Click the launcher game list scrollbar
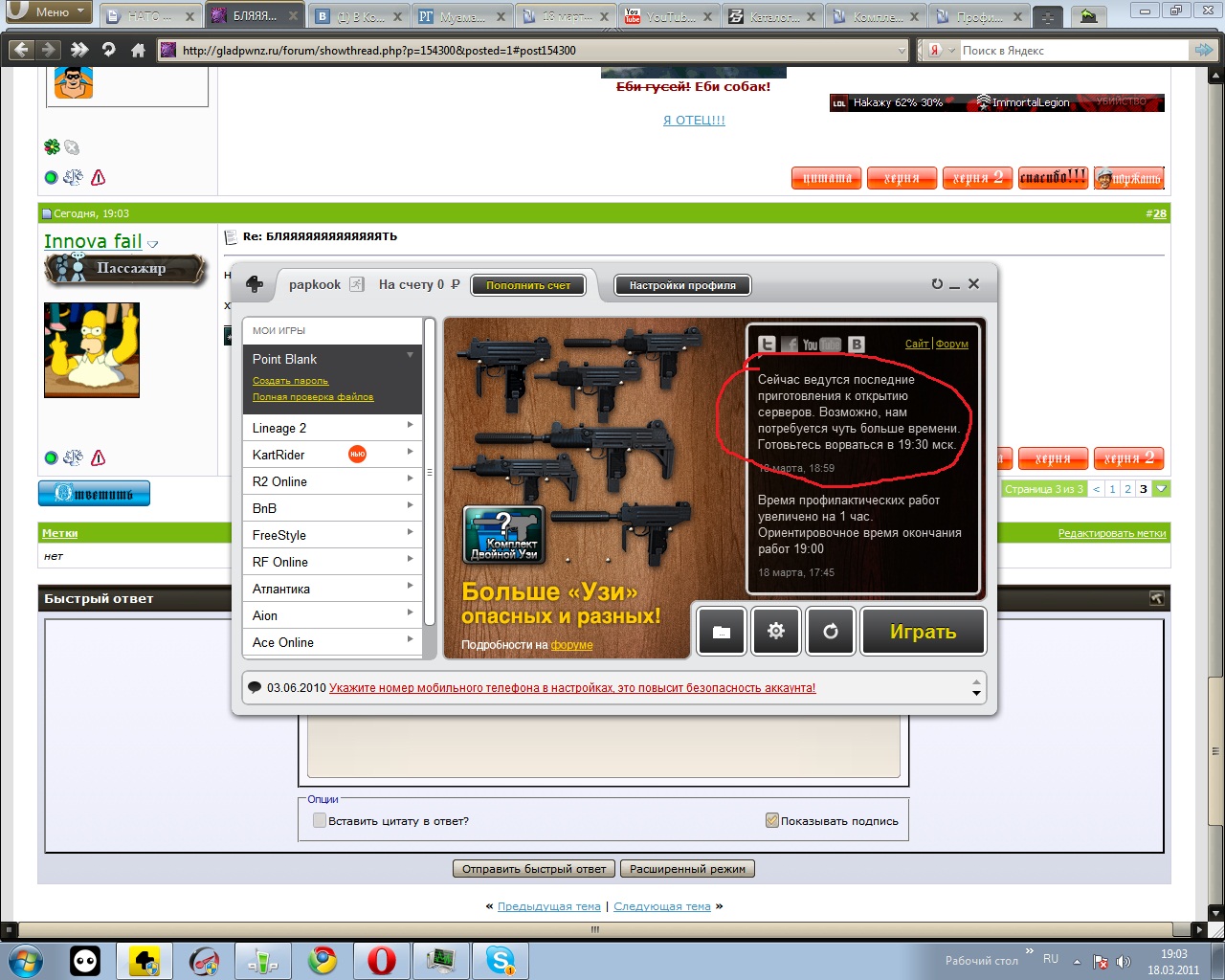This screenshot has height=980, width=1225. (430, 473)
